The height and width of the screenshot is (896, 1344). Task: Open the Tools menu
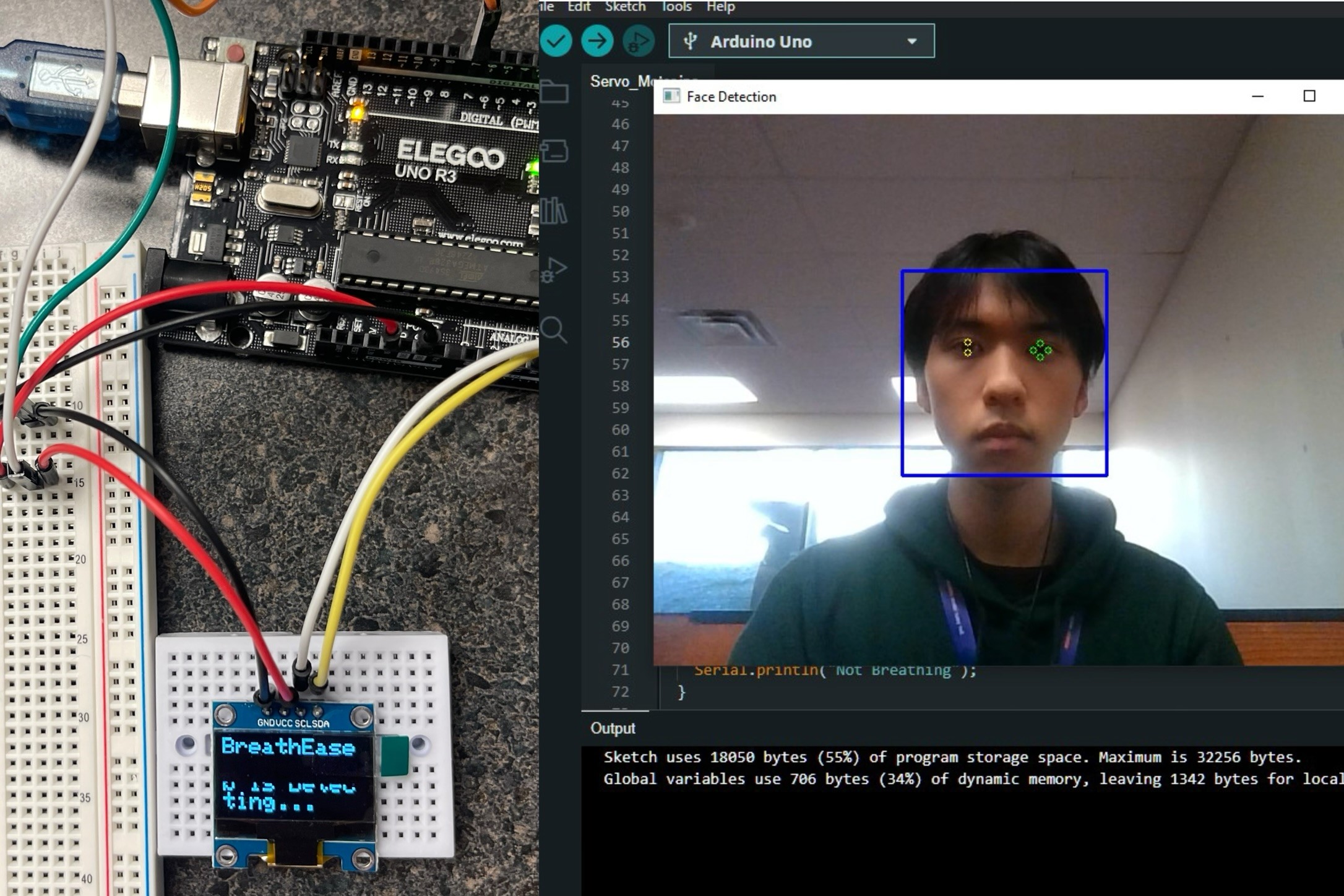click(676, 7)
